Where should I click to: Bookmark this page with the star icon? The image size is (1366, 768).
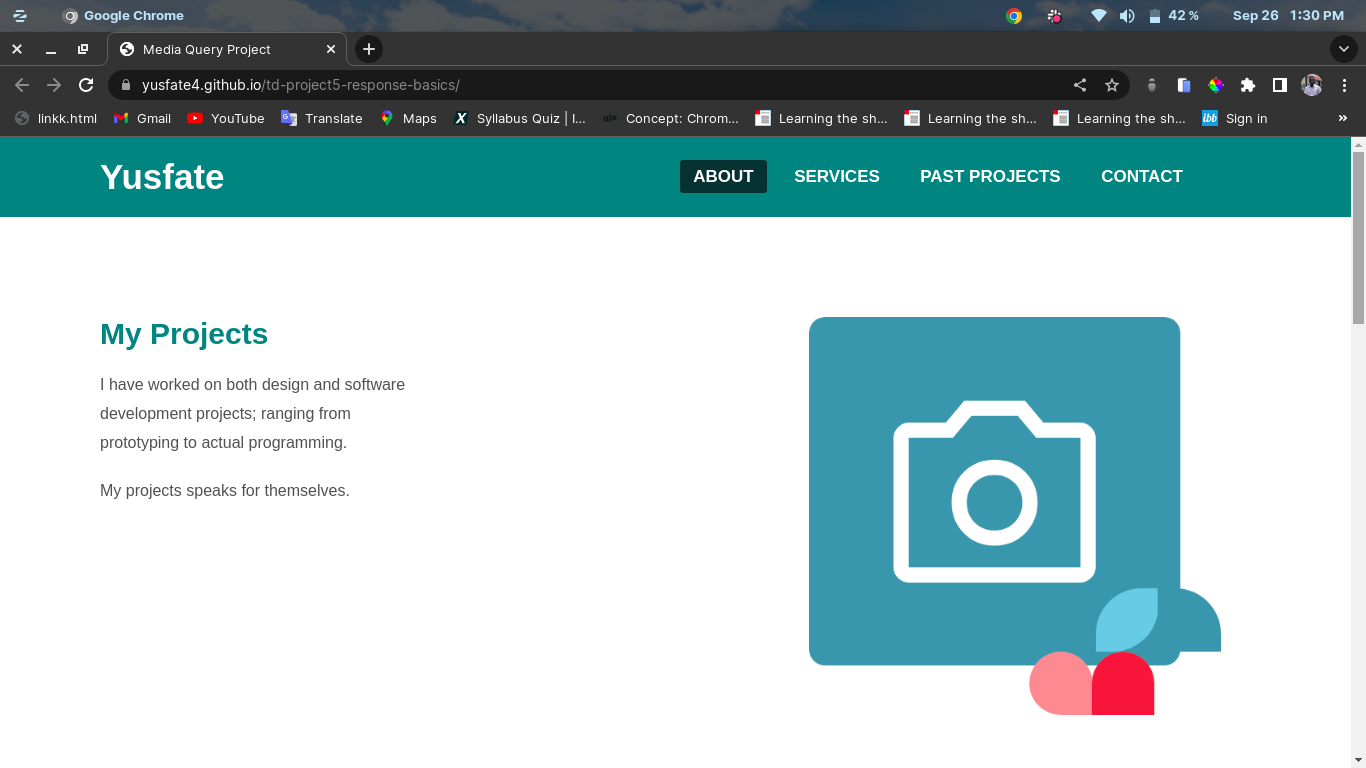(1112, 85)
